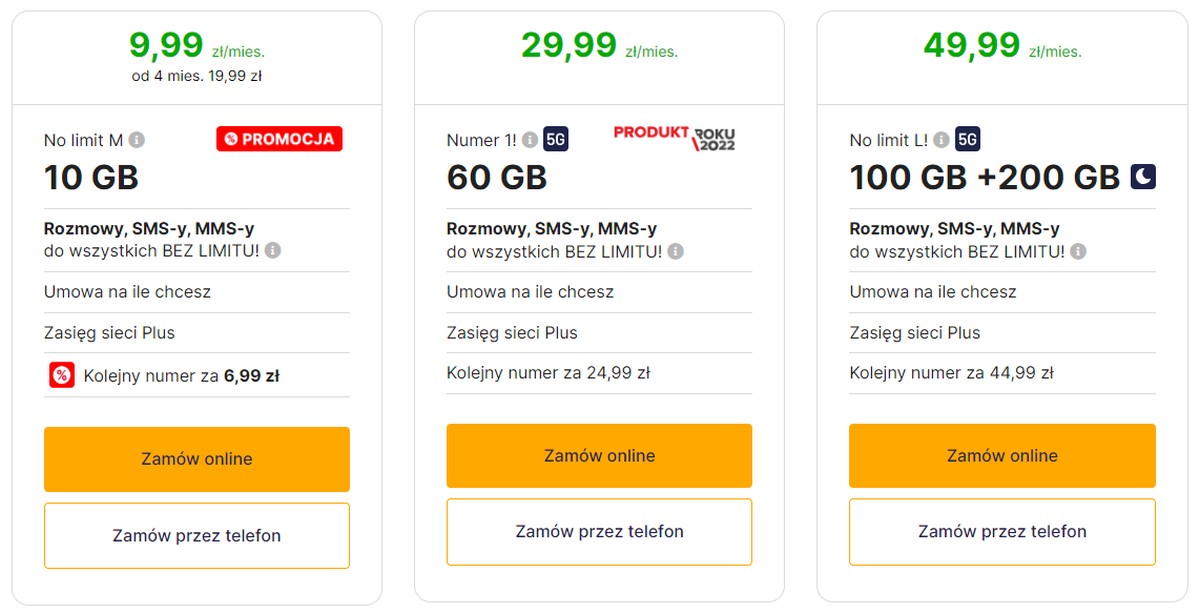Click Zamów online for the 10 GB plan
1200x614 pixels.
(x=196, y=458)
